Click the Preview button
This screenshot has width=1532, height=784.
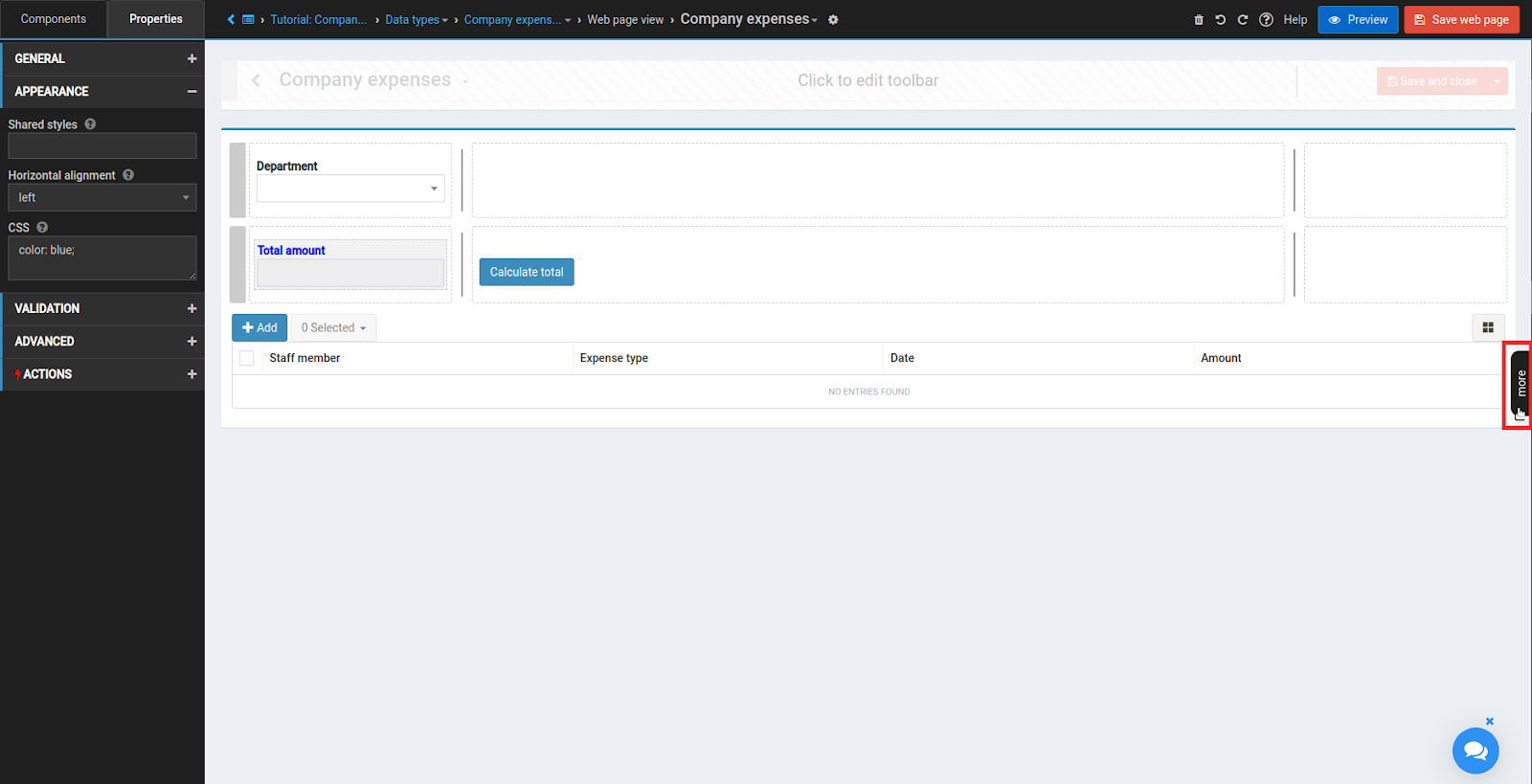1358,19
